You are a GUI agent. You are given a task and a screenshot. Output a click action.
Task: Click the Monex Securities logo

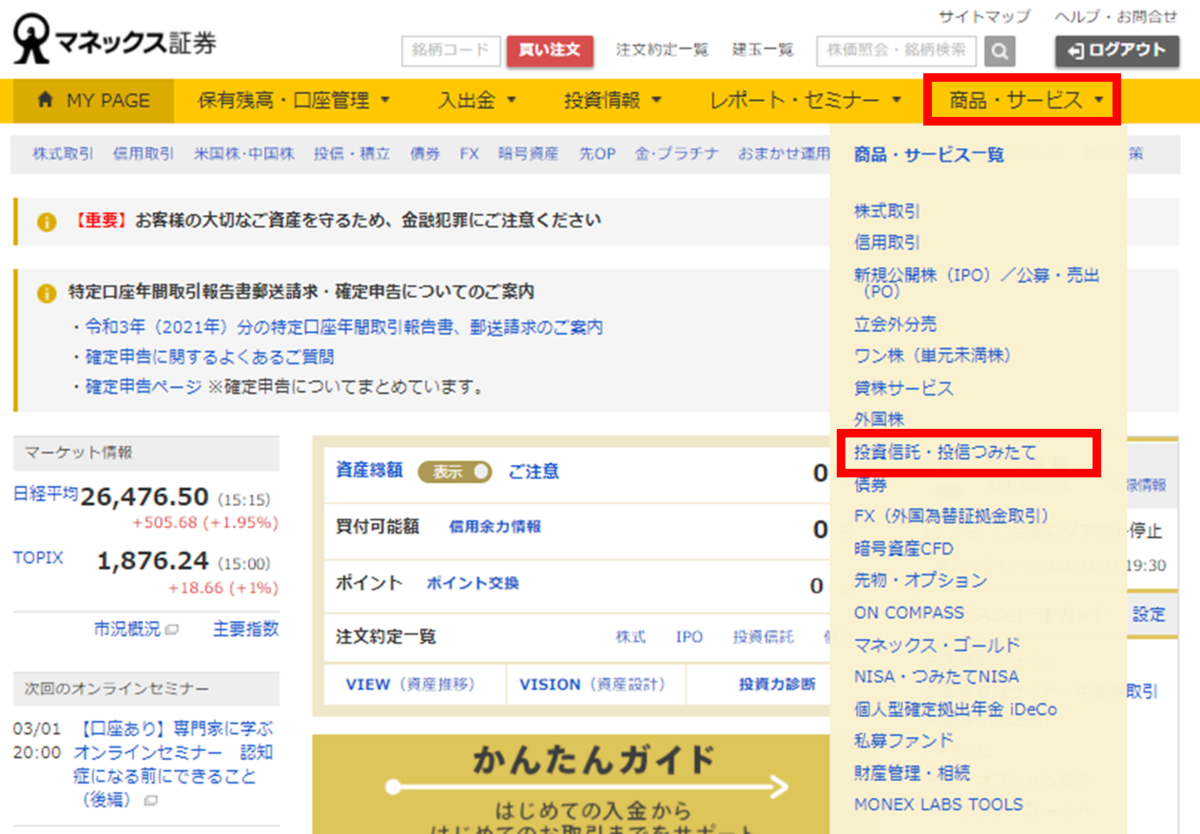[x=114, y=42]
